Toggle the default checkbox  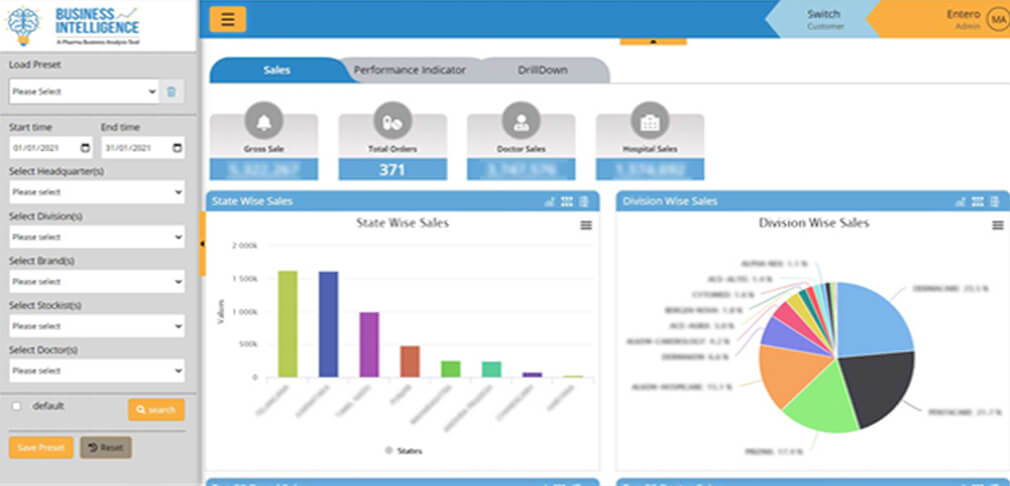[x=16, y=406]
